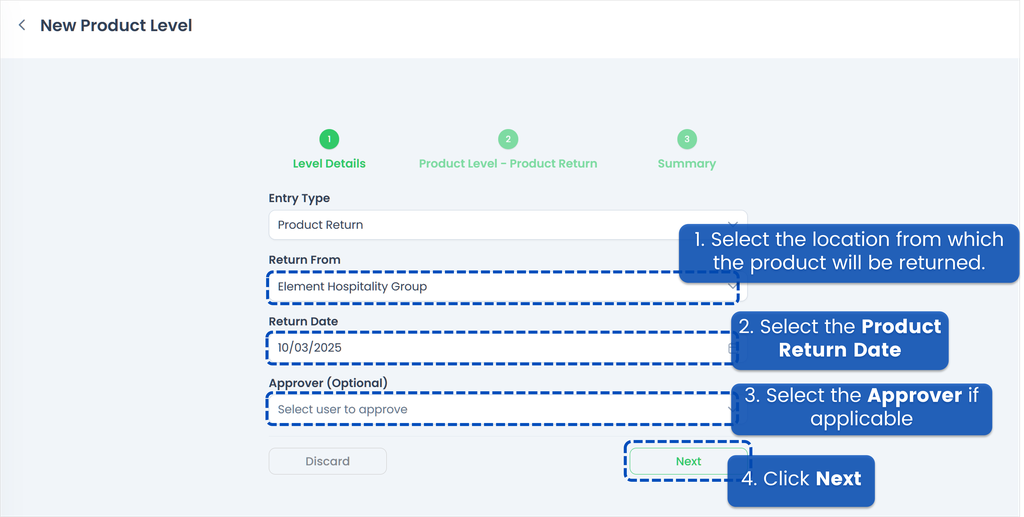Open calendar icon in Return Date field
The height and width of the screenshot is (517, 1024).
point(732,348)
